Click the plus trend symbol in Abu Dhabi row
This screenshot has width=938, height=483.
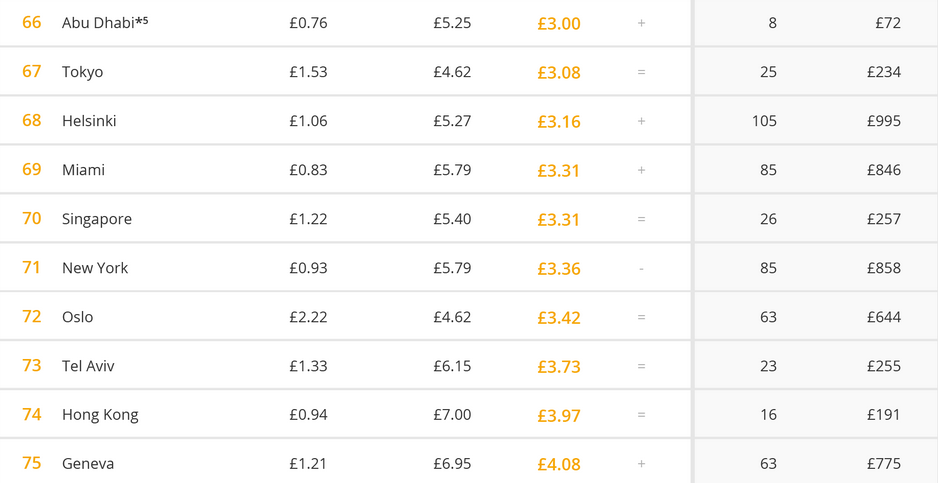coord(641,23)
